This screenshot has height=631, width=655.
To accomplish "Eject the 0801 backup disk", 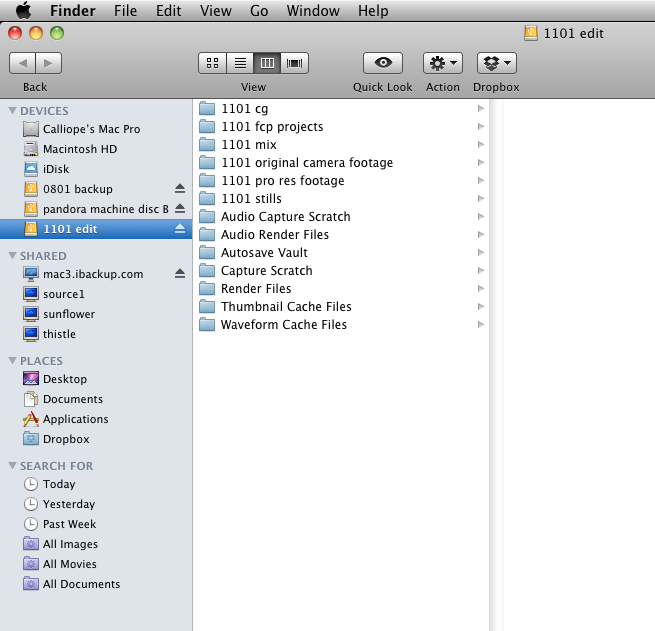I will click(x=180, y=189).
